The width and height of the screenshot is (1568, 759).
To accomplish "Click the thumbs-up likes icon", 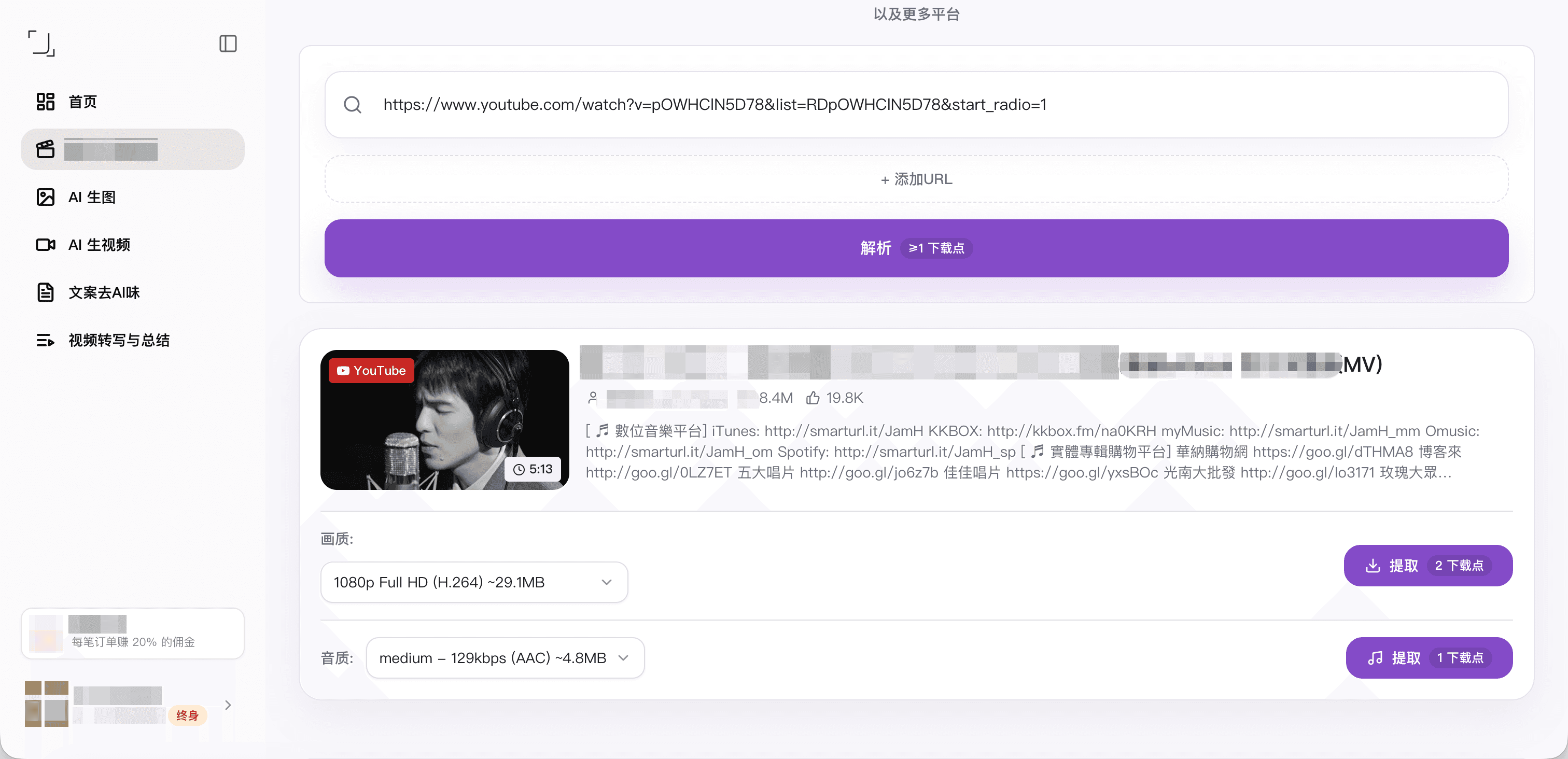I will pos(813,398).
